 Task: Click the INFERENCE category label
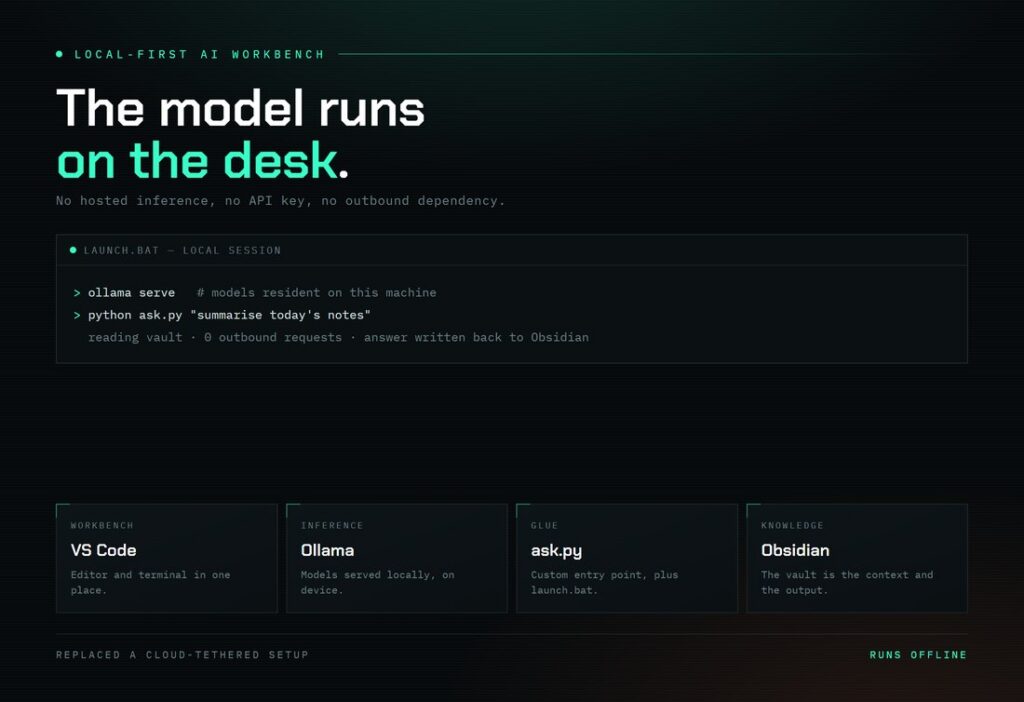pos(332,525)
